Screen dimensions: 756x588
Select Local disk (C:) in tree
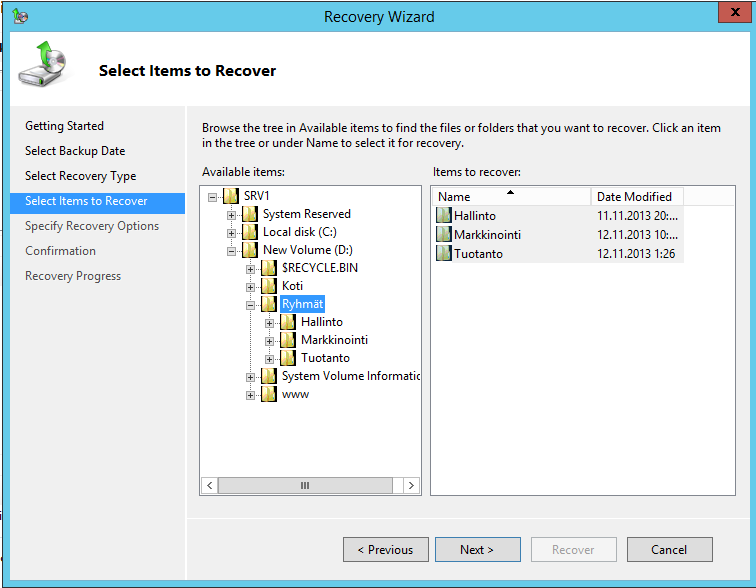pos(300,232)
